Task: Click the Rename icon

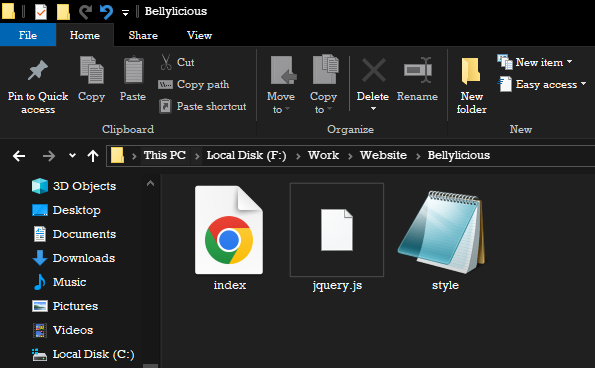Action: (x=418, y=70)
